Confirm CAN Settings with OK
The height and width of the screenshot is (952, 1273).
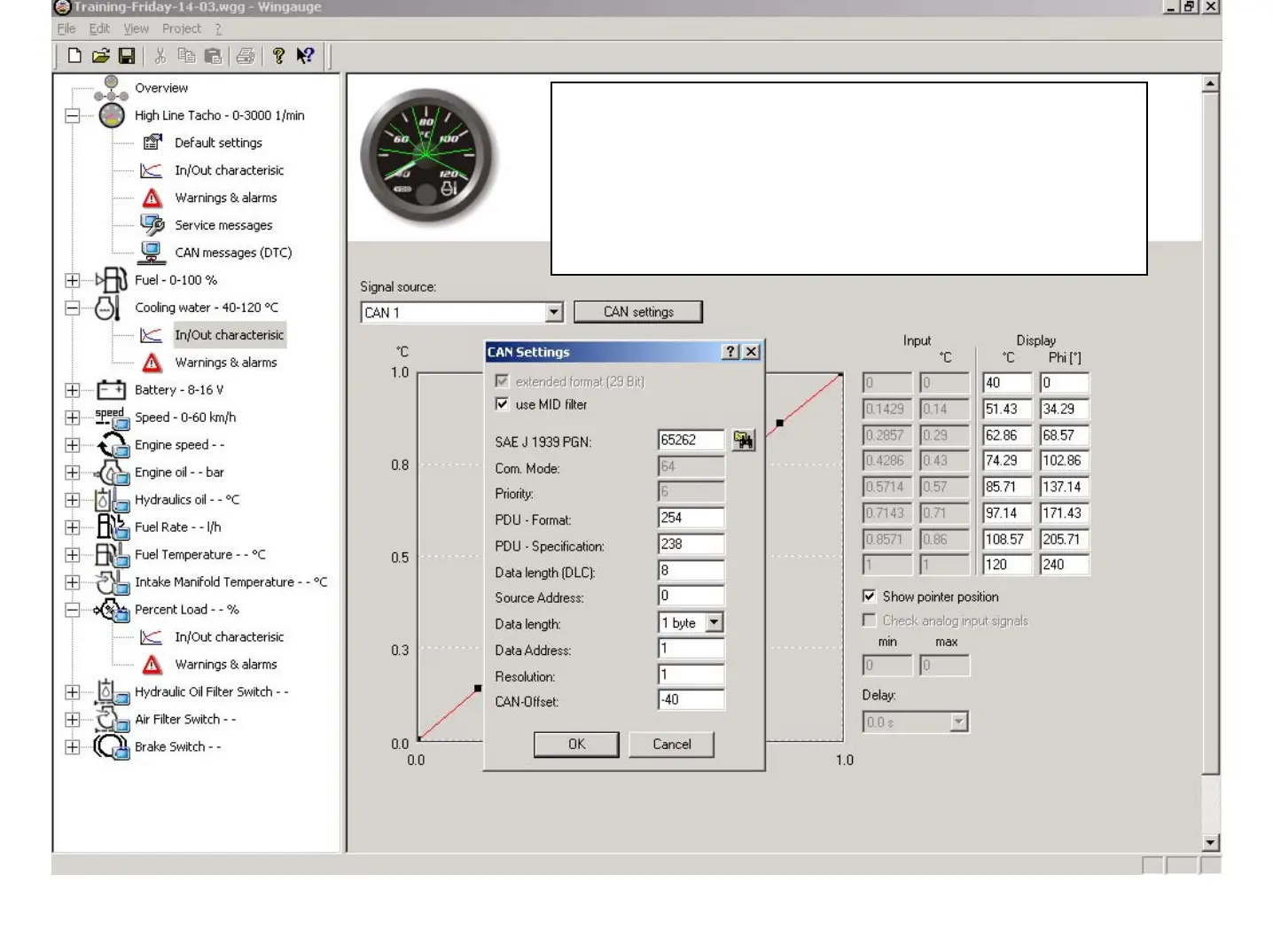click(x=576, y=745)
